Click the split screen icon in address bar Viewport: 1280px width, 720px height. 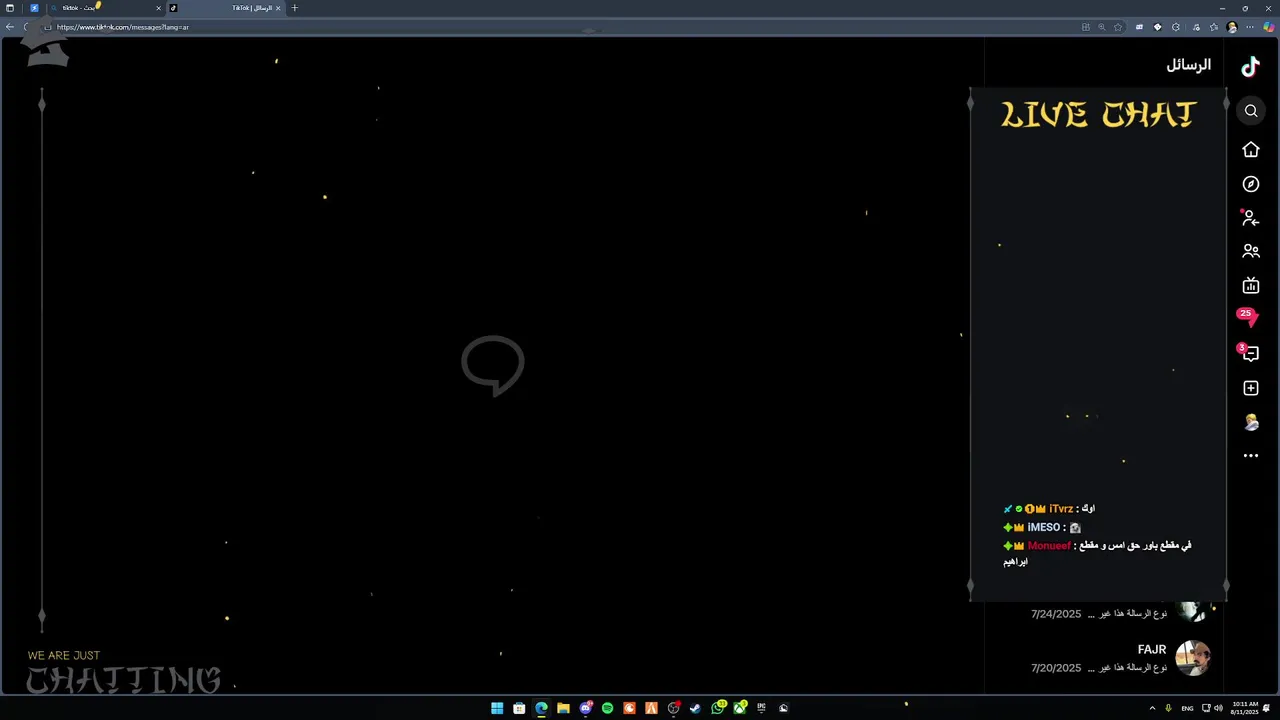pyautogui.click(x=1086, y=27)
